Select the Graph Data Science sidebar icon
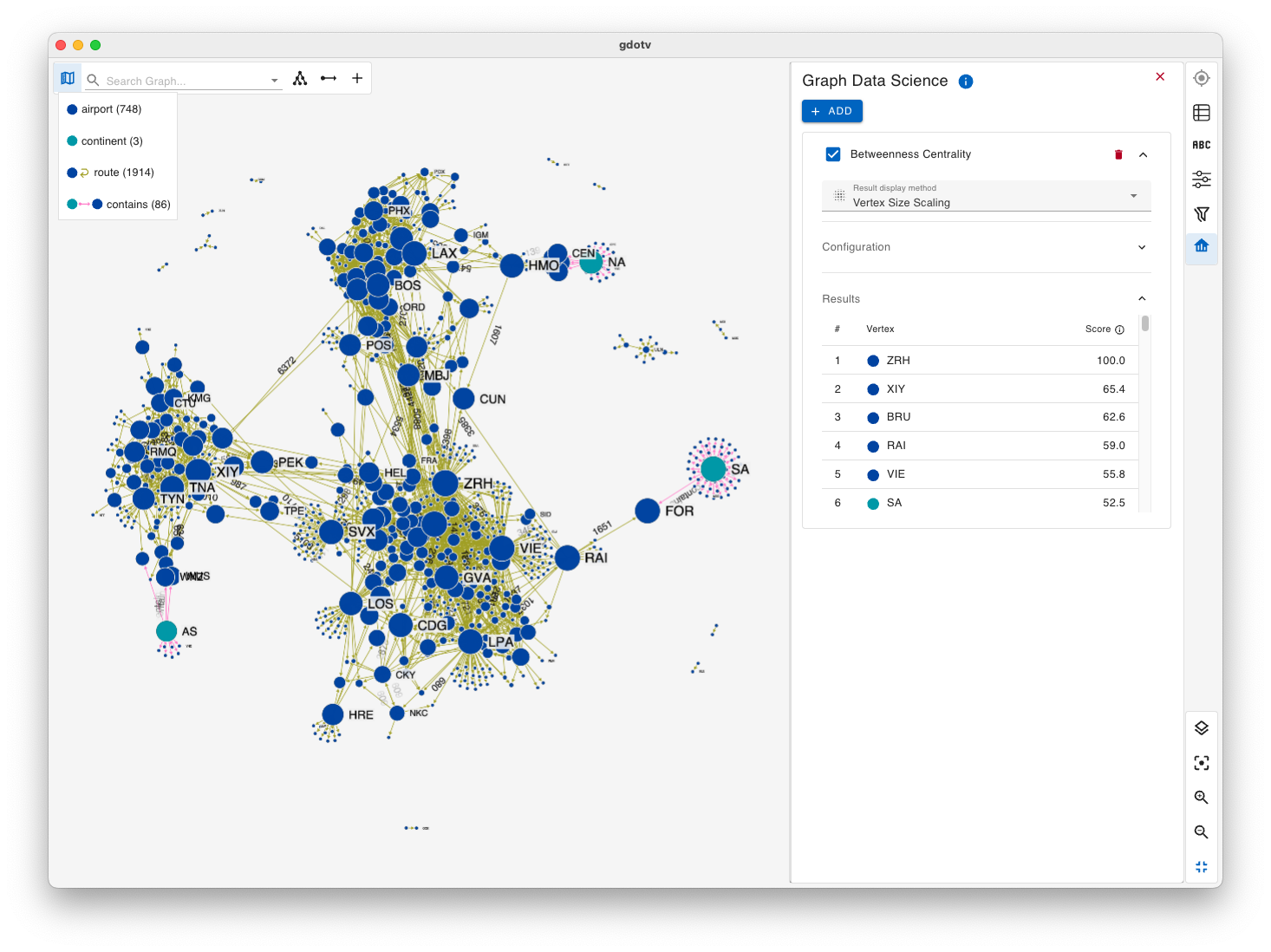 pyautogui.click(x=1202, y=247)
